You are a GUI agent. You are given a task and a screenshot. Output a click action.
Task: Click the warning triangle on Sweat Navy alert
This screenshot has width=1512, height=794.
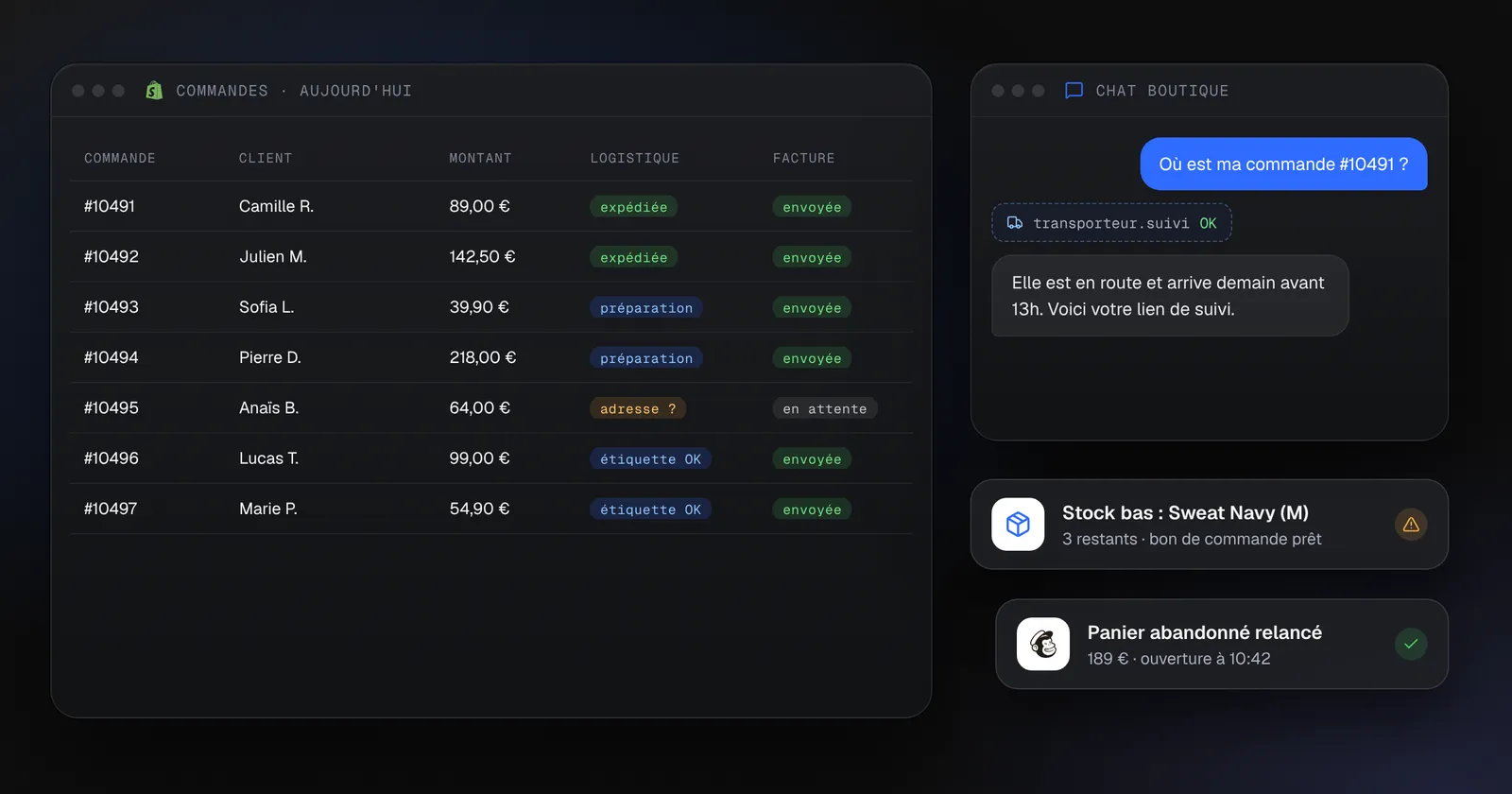(1411, 524)
